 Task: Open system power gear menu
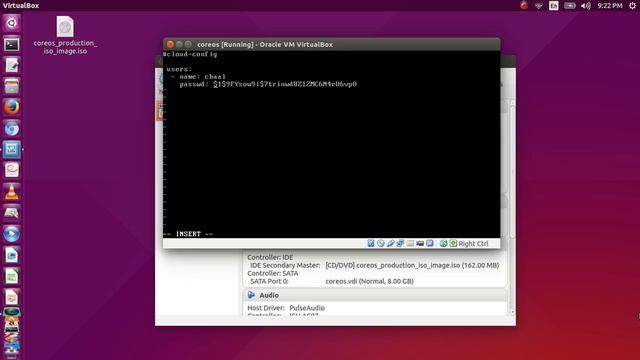pos(633,5)
